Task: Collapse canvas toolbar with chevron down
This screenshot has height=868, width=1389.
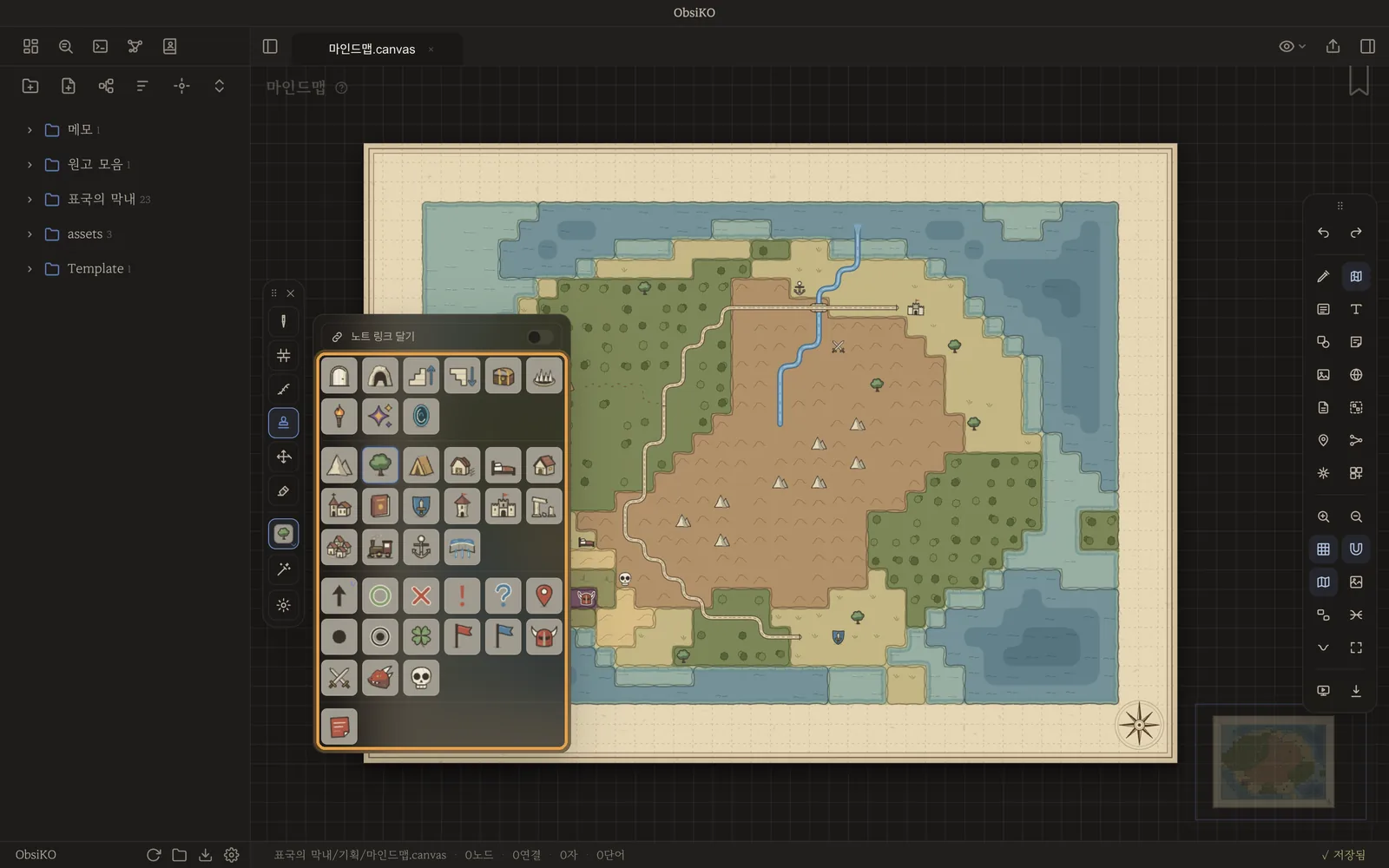Action: pos(1323,648)
